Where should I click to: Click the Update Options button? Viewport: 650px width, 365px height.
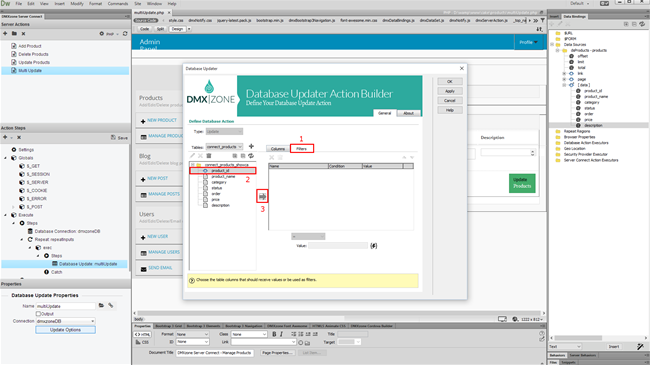point(65,330)
